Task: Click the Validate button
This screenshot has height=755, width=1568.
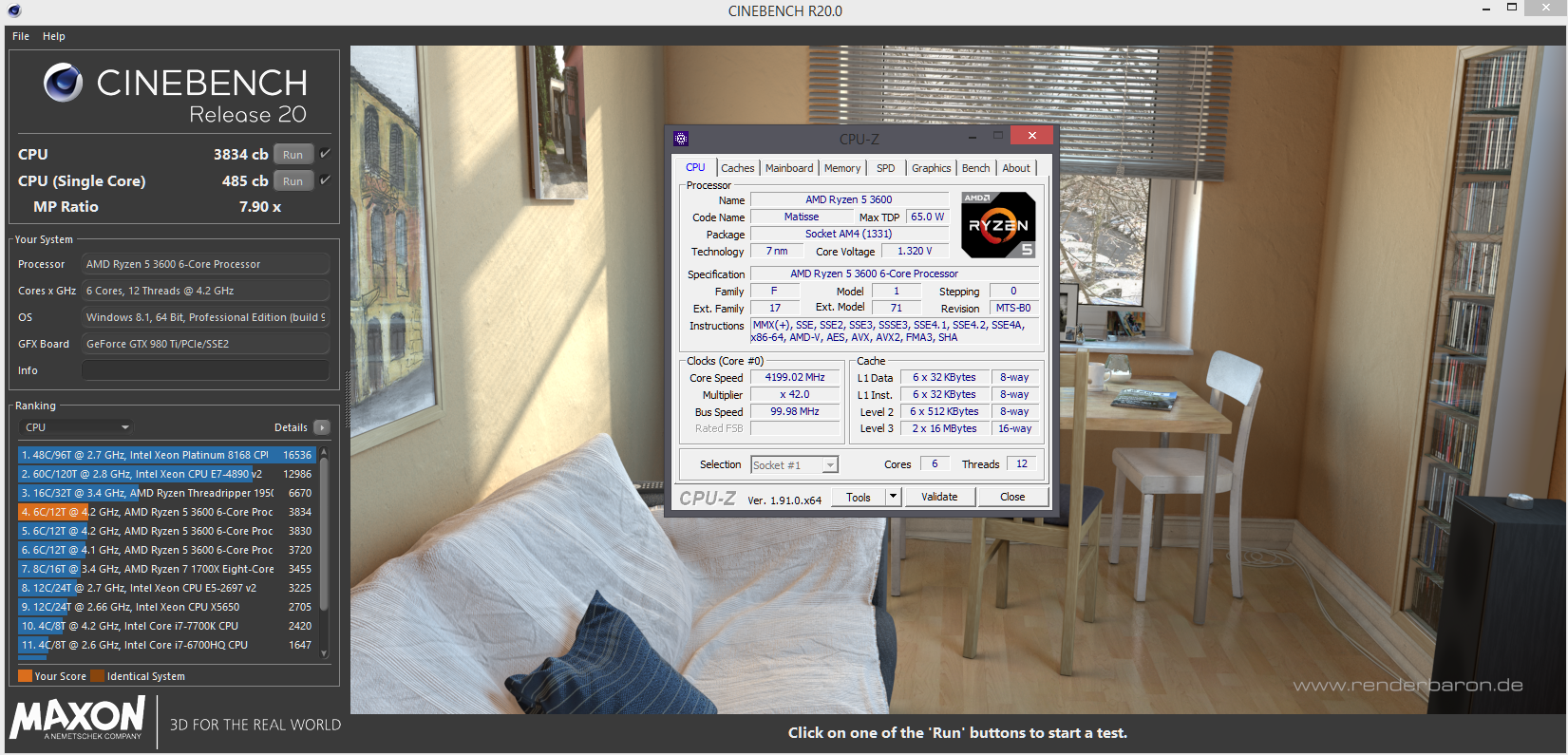Action: (939, 497)
